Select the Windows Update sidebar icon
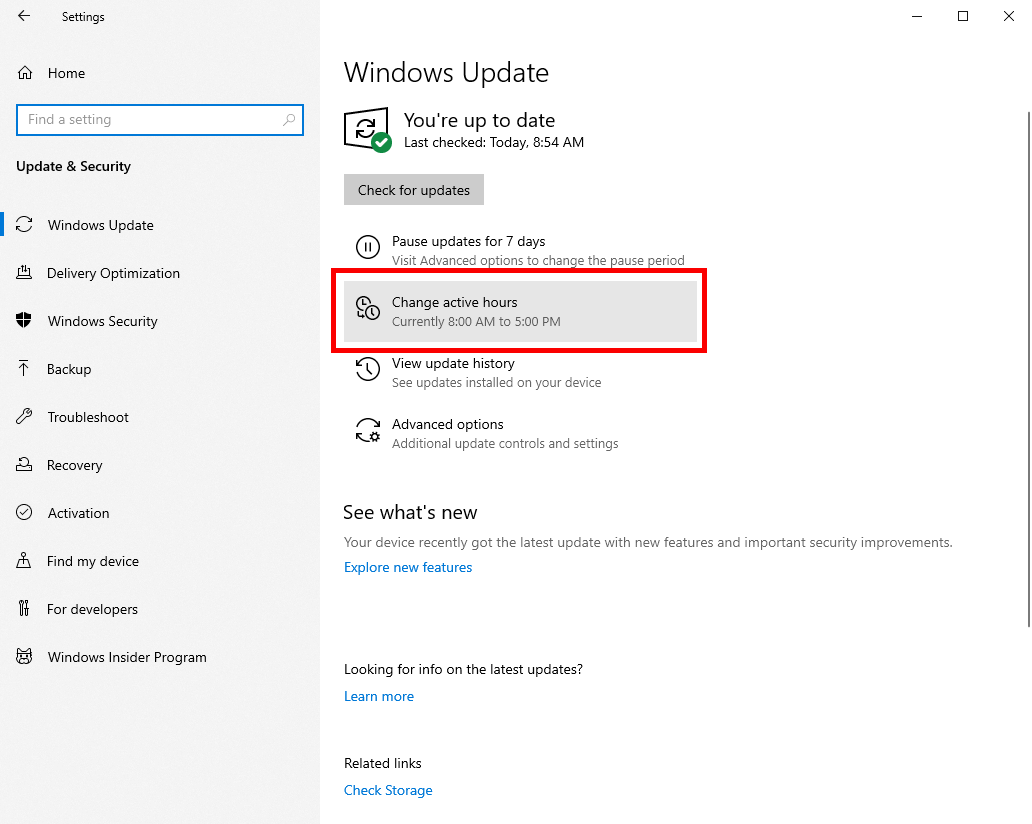 pos(24,225)
